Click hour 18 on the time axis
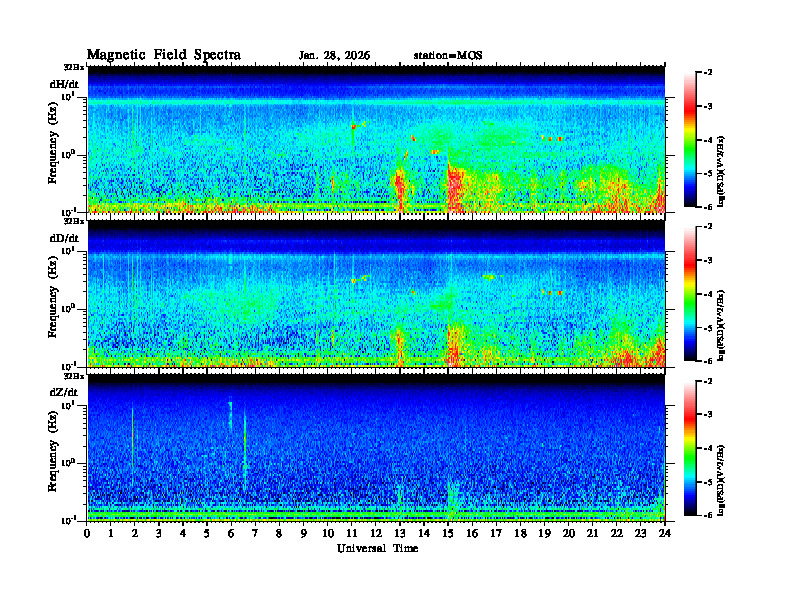Screen dimensions: 792x612 click(521, 534)
